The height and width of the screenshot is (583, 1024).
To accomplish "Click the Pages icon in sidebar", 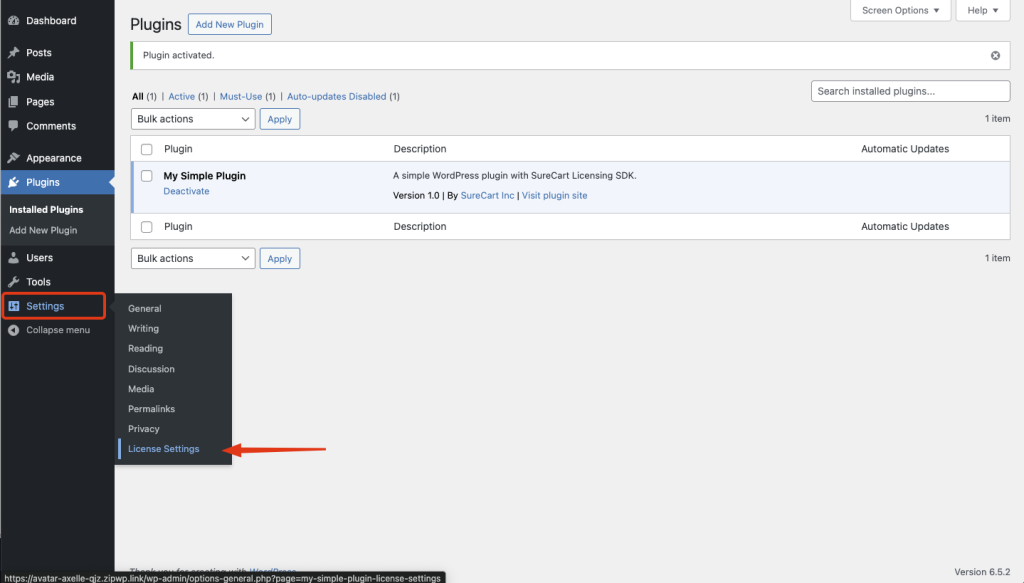I will click(13, 102).
